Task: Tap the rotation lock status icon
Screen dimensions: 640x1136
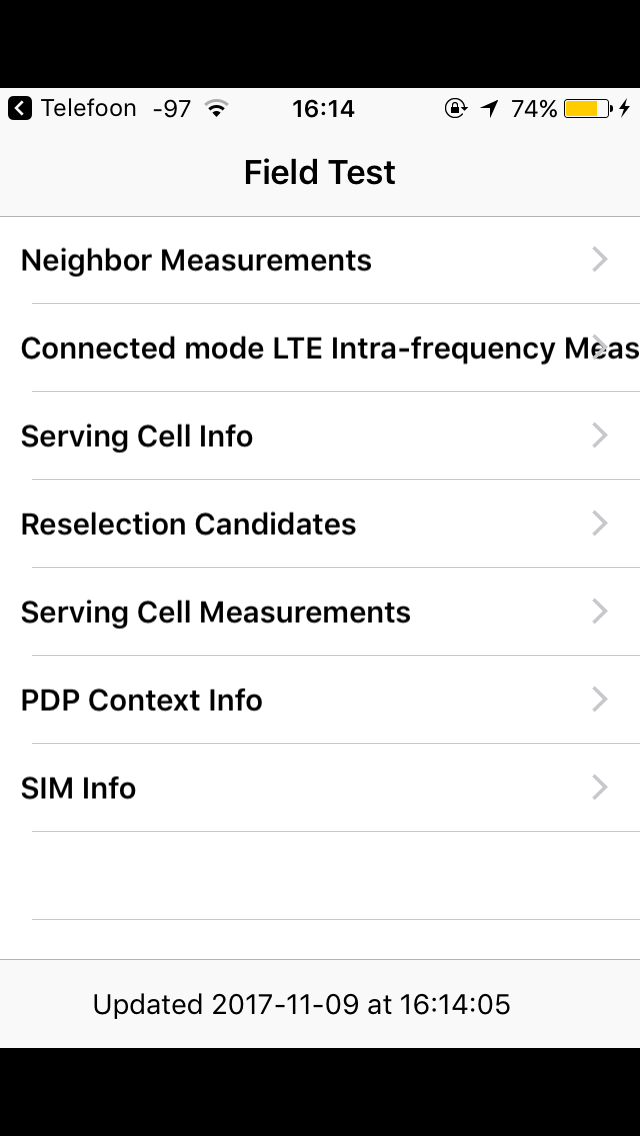Action: 456,108
